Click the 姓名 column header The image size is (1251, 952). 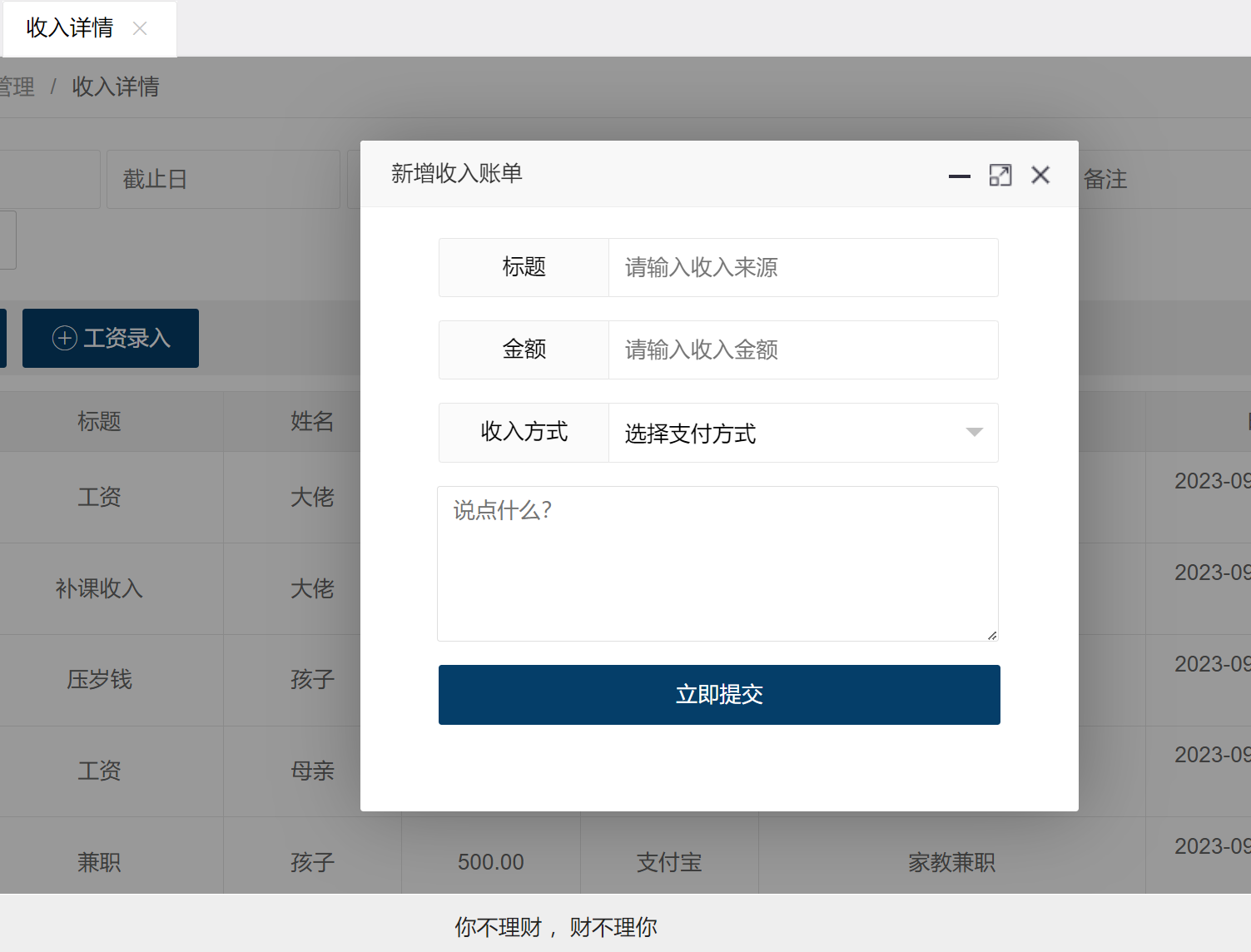(312, 422)
